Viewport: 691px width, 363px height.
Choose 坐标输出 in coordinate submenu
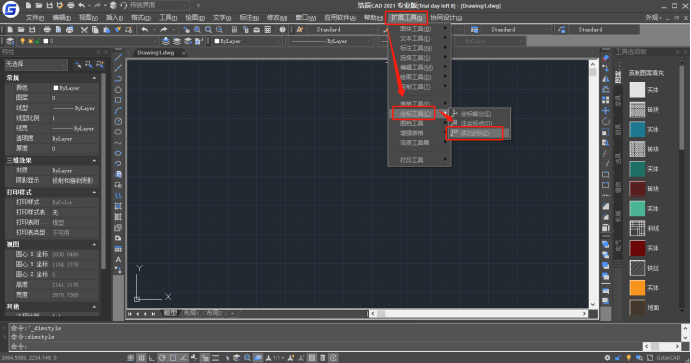[x=475, y=114]
